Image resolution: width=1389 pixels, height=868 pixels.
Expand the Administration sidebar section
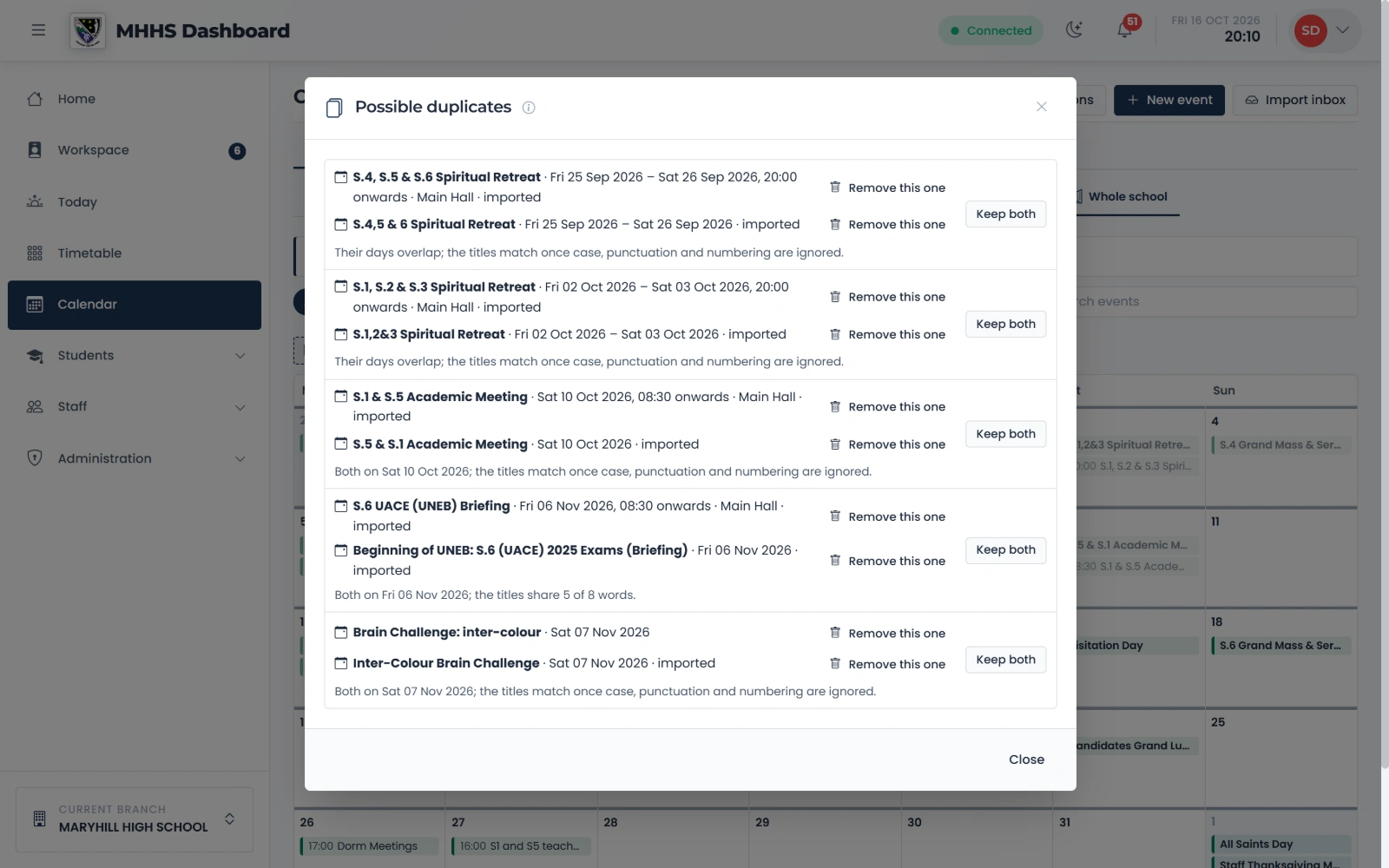[135, 458]
